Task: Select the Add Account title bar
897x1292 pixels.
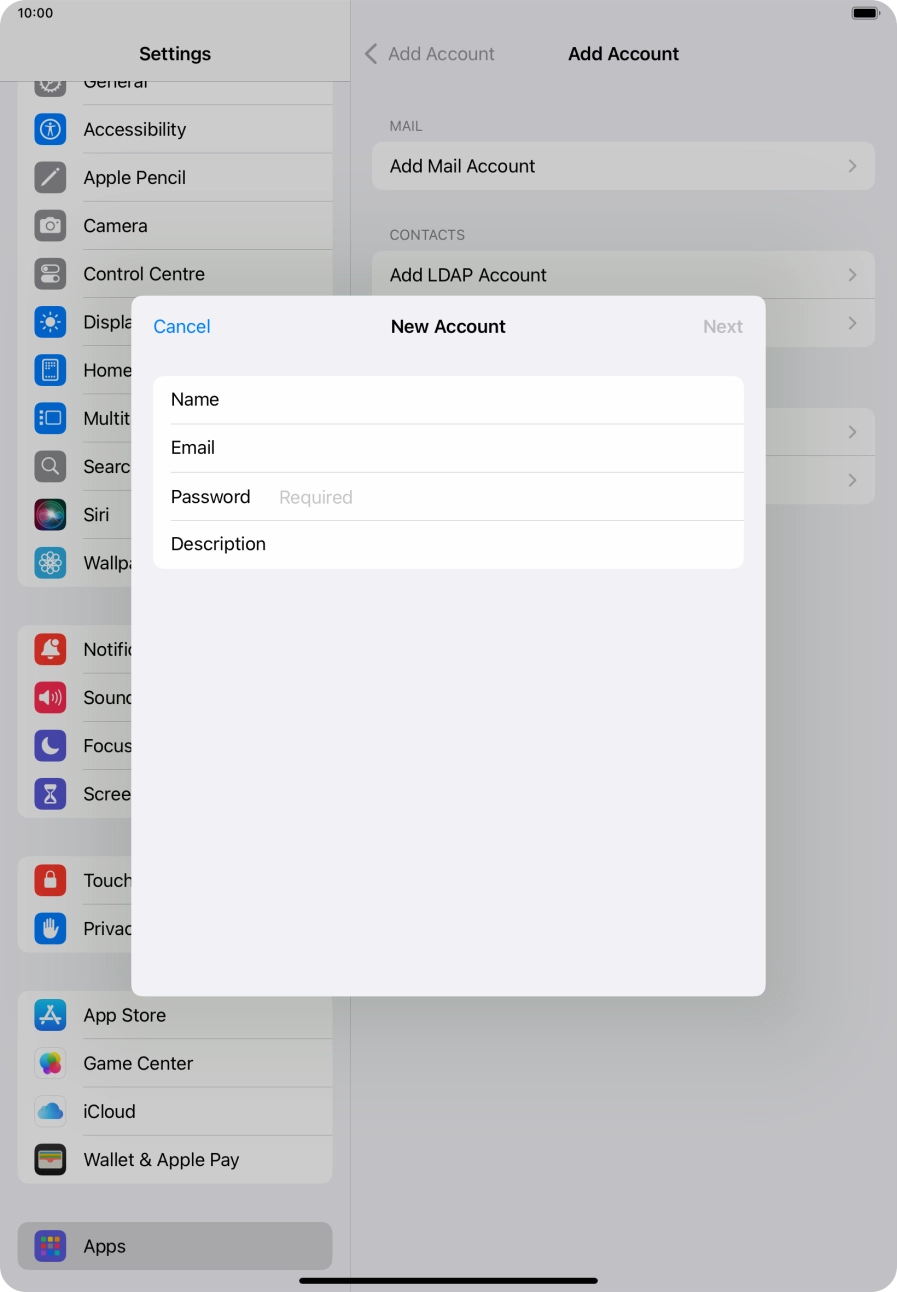Action: point(623,53)
